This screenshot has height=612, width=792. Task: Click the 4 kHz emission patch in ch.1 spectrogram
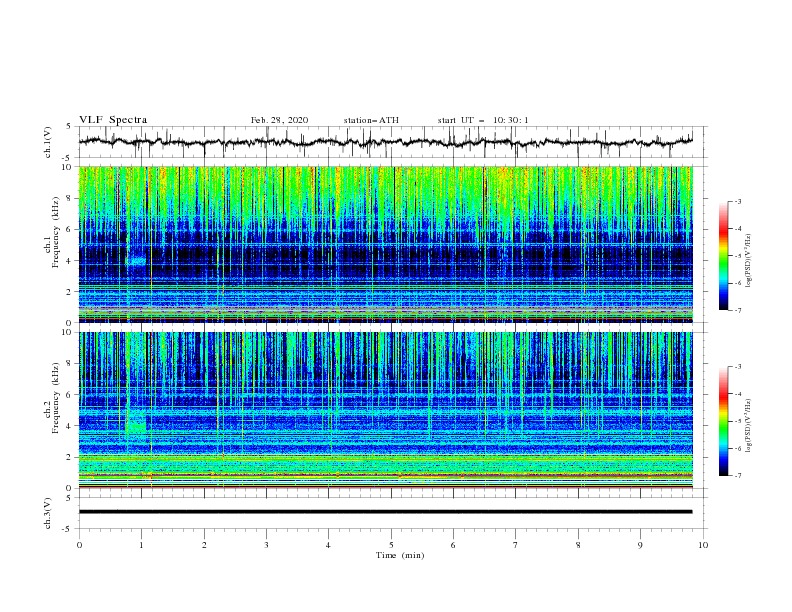pos(136,261)
